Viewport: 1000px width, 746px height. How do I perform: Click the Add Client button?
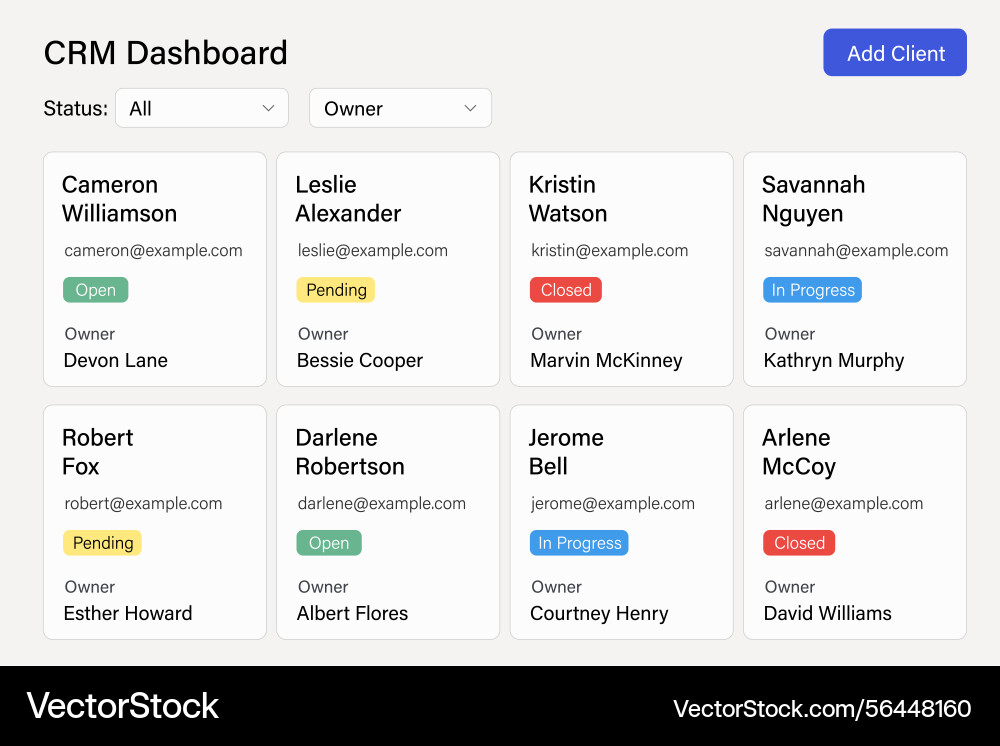tap(895, 52)
